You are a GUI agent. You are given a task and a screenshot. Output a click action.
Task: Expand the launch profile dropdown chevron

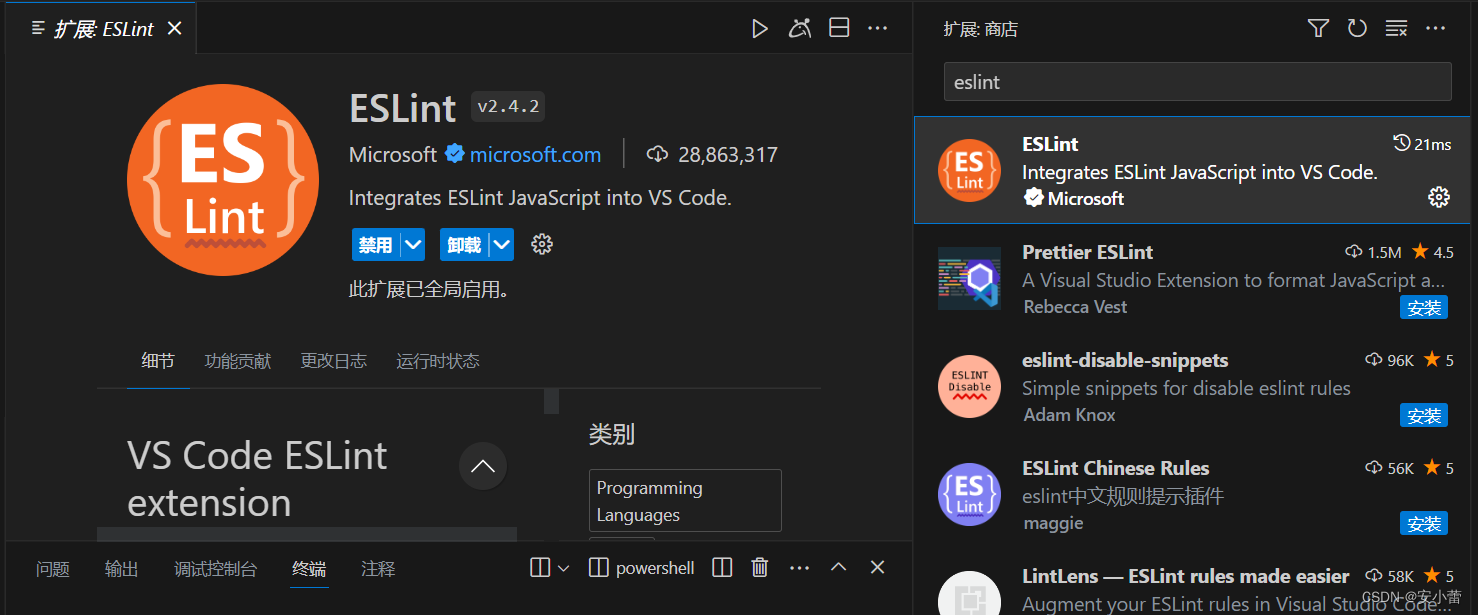pos(563,568)
